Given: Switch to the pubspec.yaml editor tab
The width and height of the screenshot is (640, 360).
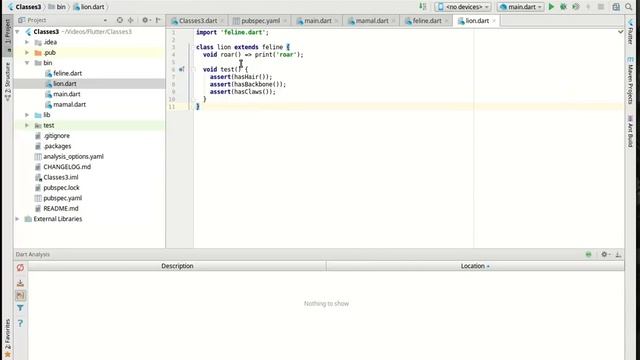Looking at the screenshot, I should tap(260, 20).
